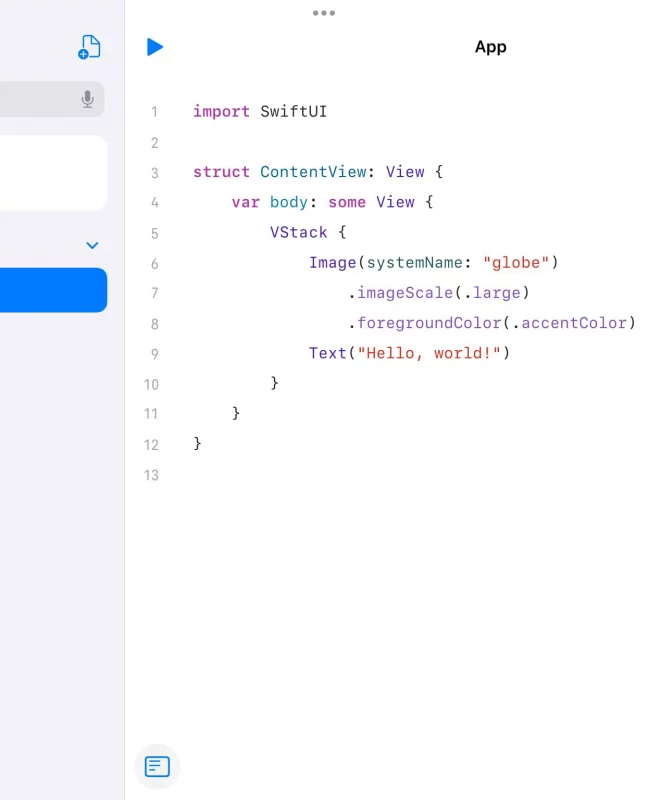This screenshot has height=800, width=648.
Task: Add a new file with the document-plus icon
Action: [x=89, y=47]
